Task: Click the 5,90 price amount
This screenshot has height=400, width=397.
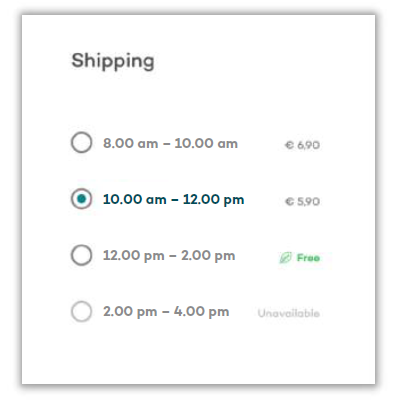Action: 308,201
